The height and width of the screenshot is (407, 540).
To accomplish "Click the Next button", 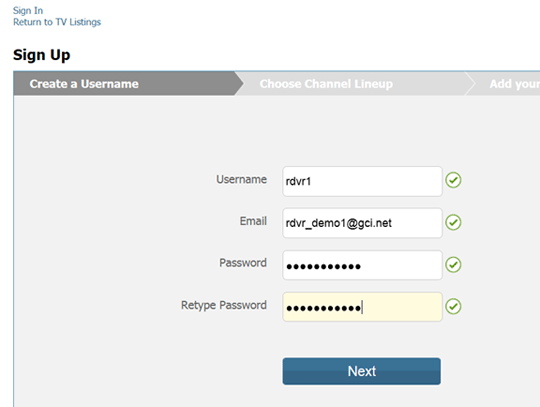I will coord(362,371).
